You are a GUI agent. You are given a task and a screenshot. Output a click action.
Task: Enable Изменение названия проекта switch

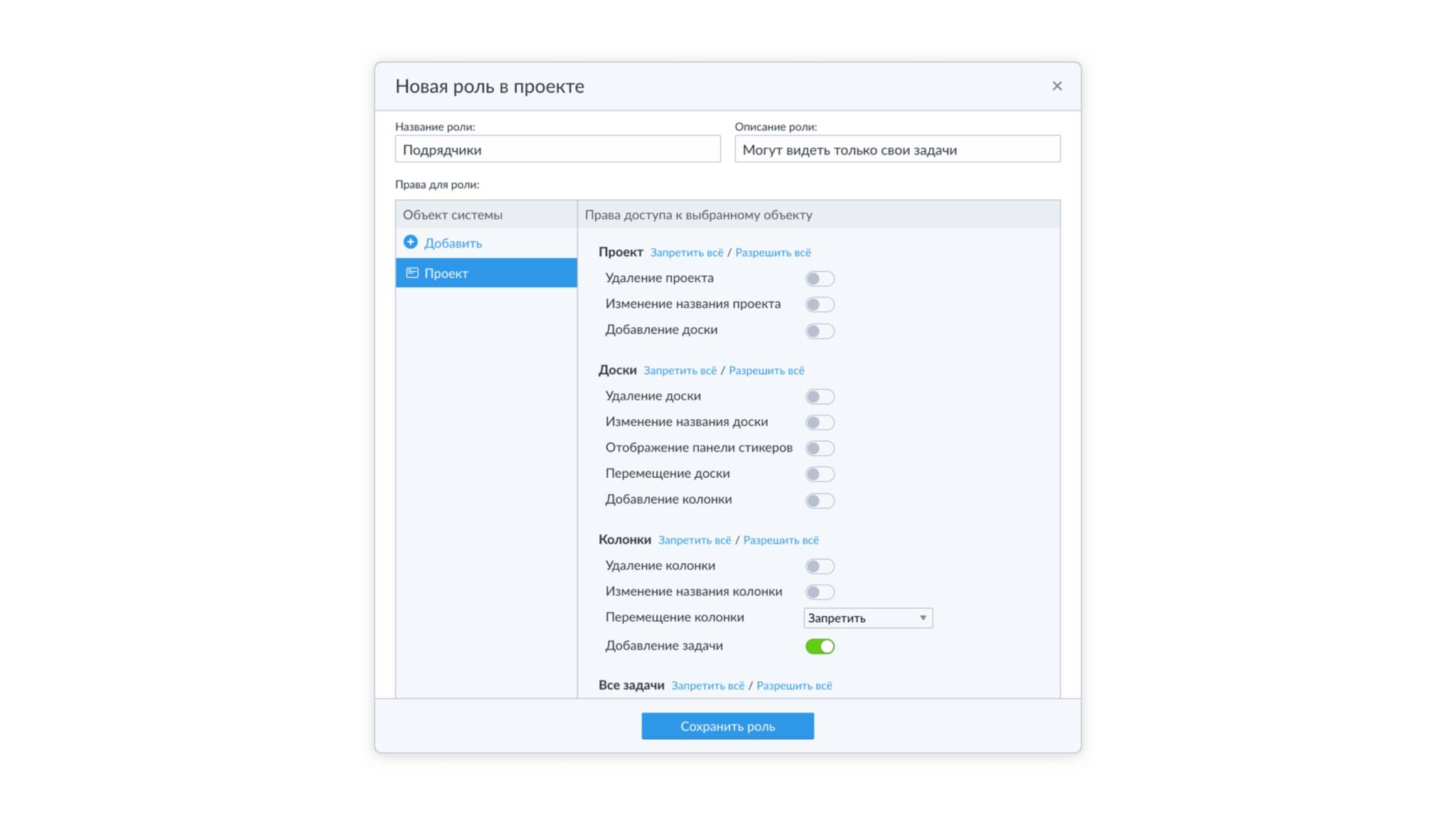[819, 304]
